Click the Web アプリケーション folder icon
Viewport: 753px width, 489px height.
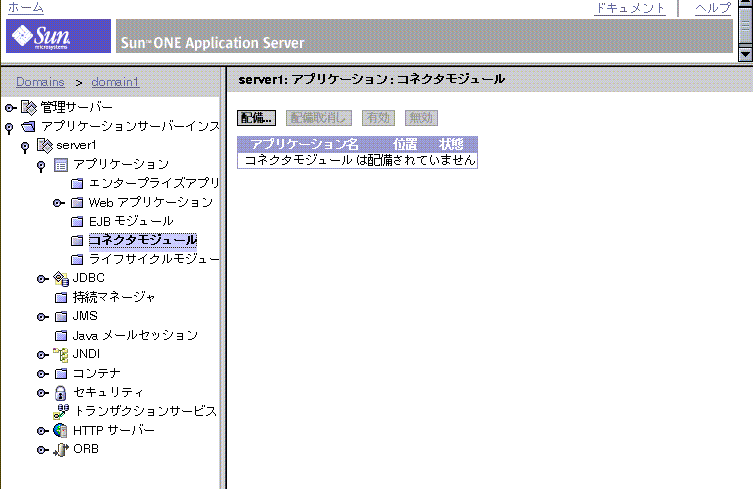[77, 203]
